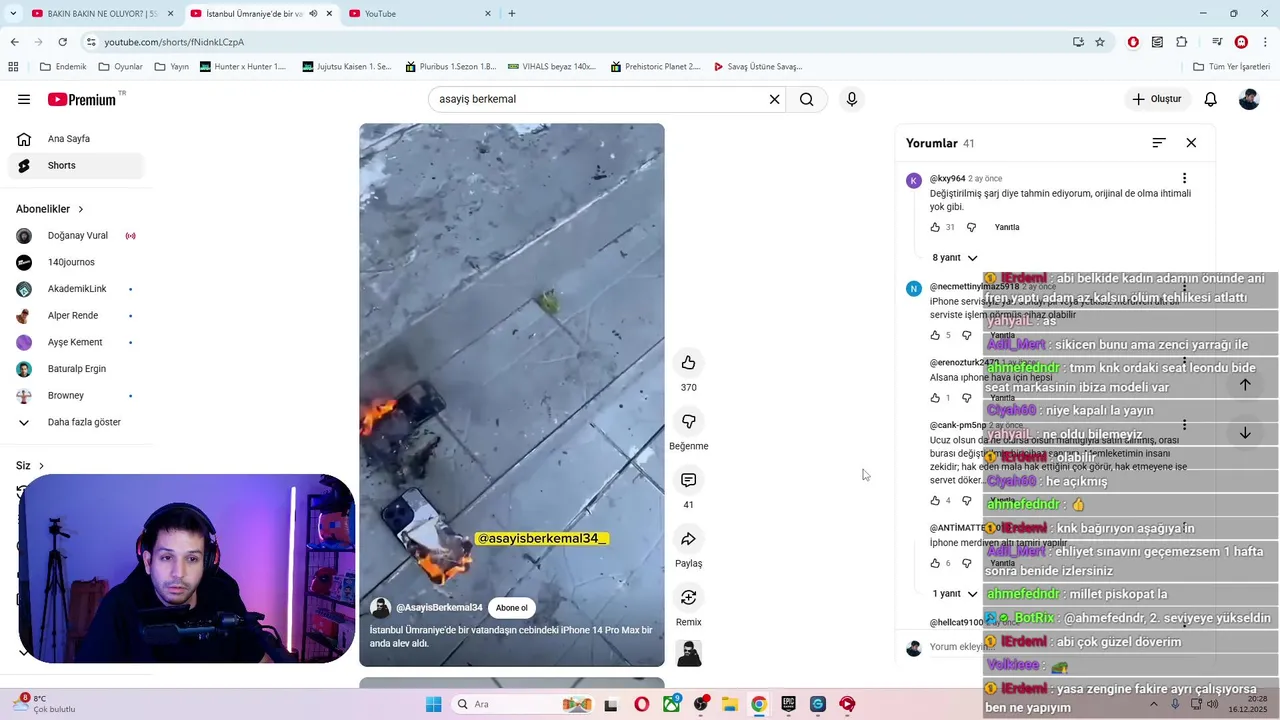The height and width of the screenshot is (720, 1280).
Task: Open Tüm Yer İşaretleri folder
Action: (x=1231, y=67)
